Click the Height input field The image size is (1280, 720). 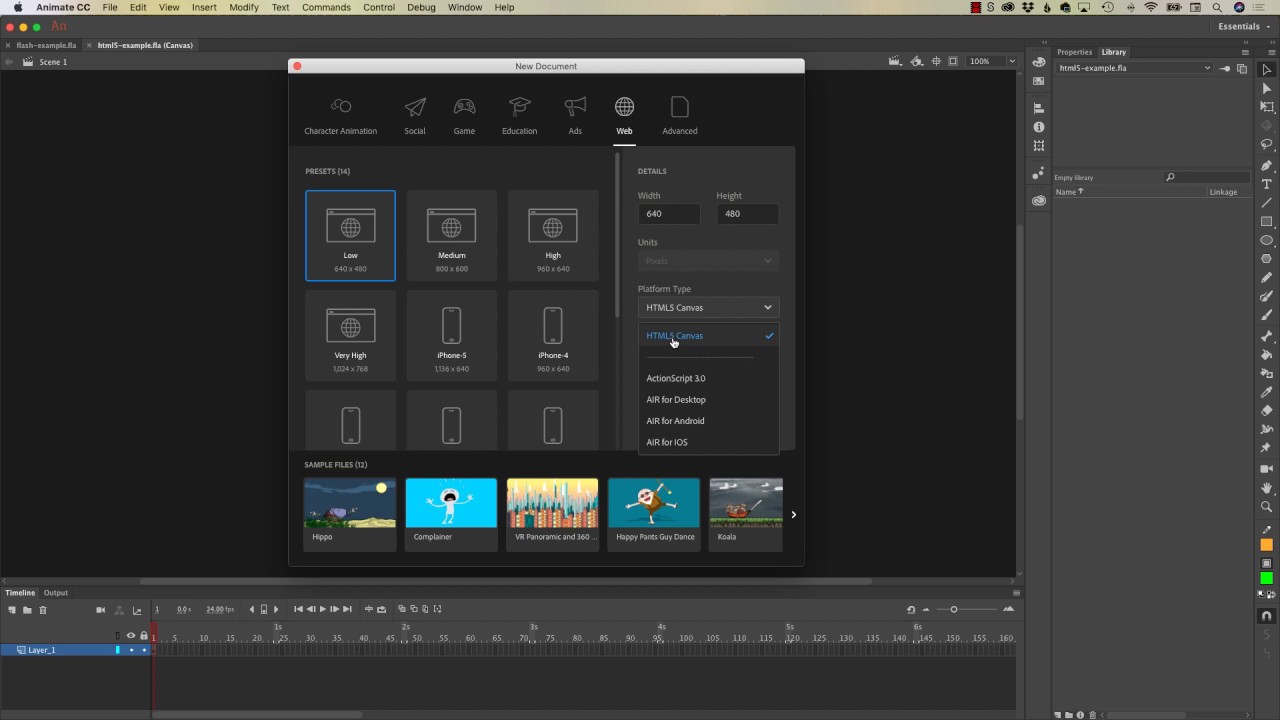pos(747,214)
